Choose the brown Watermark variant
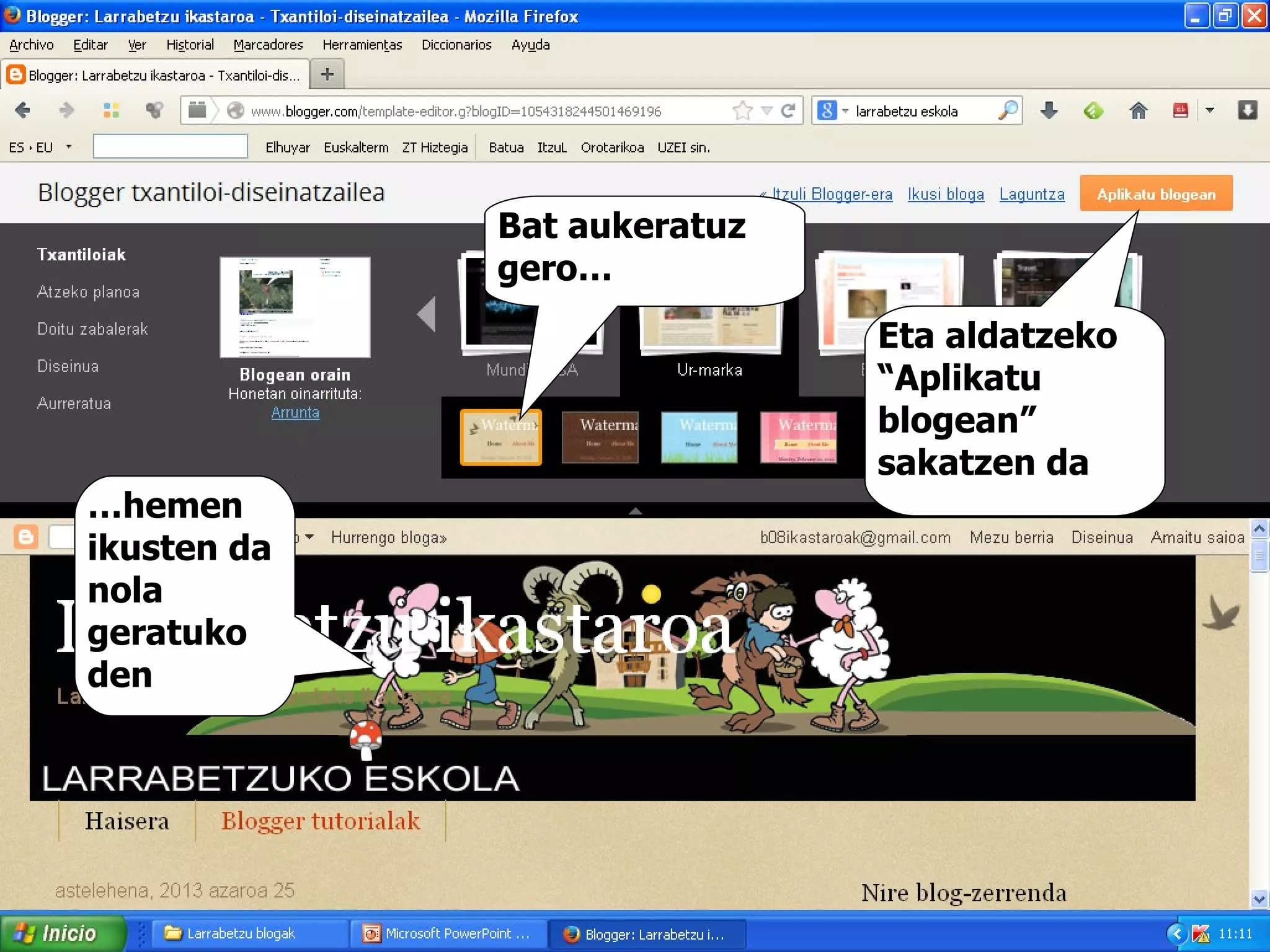Screen dimensions: 1270x952 [x=600, y=437]
